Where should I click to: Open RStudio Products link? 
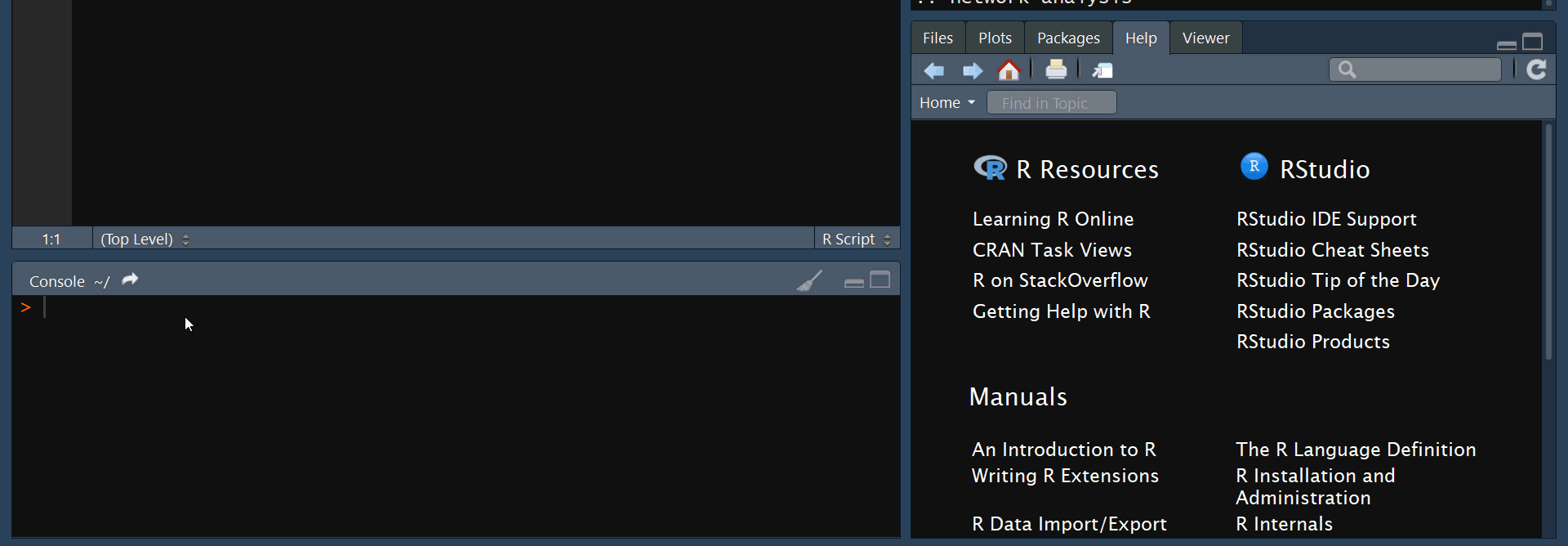point(1313,342)
